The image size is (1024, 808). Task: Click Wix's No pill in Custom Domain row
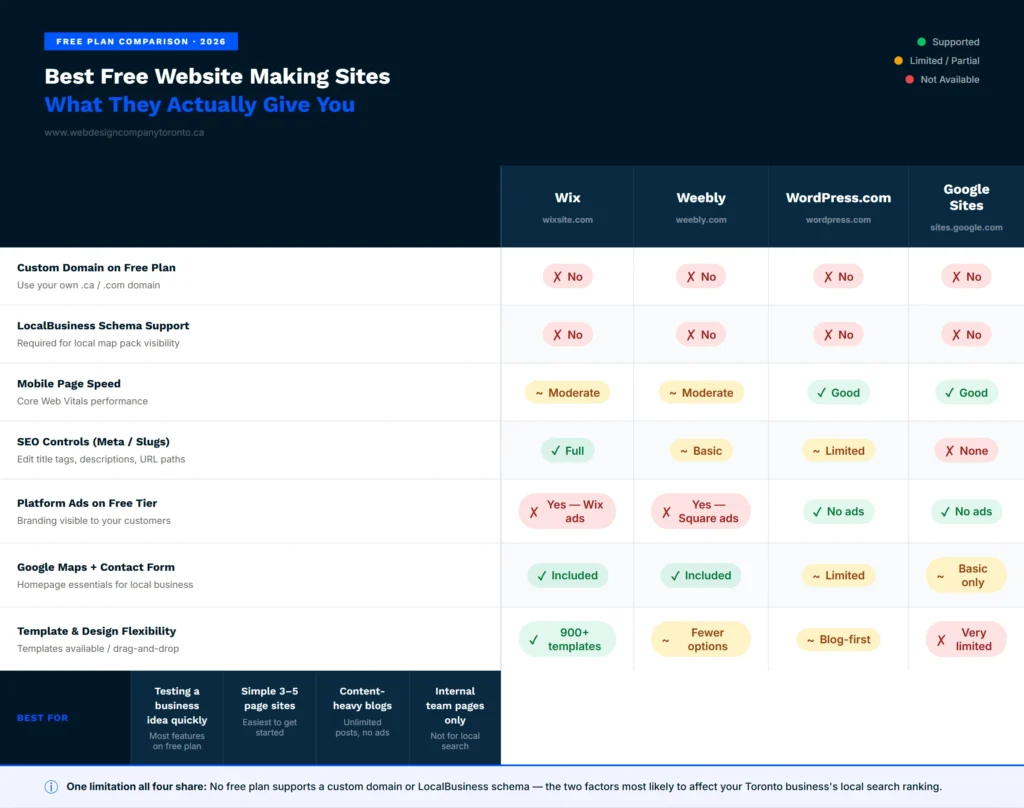coord(568,277)
